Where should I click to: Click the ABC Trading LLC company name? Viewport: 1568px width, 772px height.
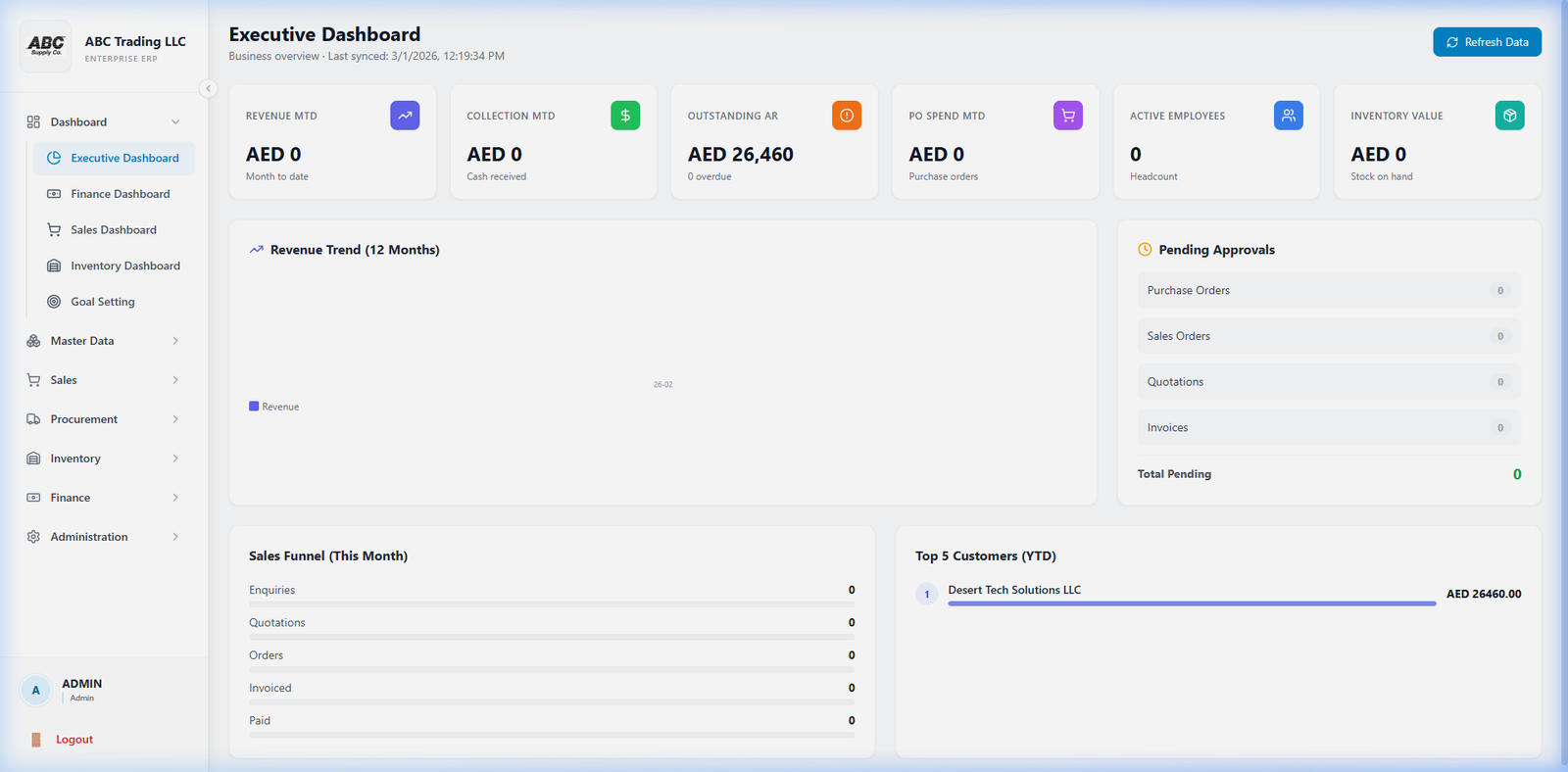pyautogui.click(x=135, y=41)
